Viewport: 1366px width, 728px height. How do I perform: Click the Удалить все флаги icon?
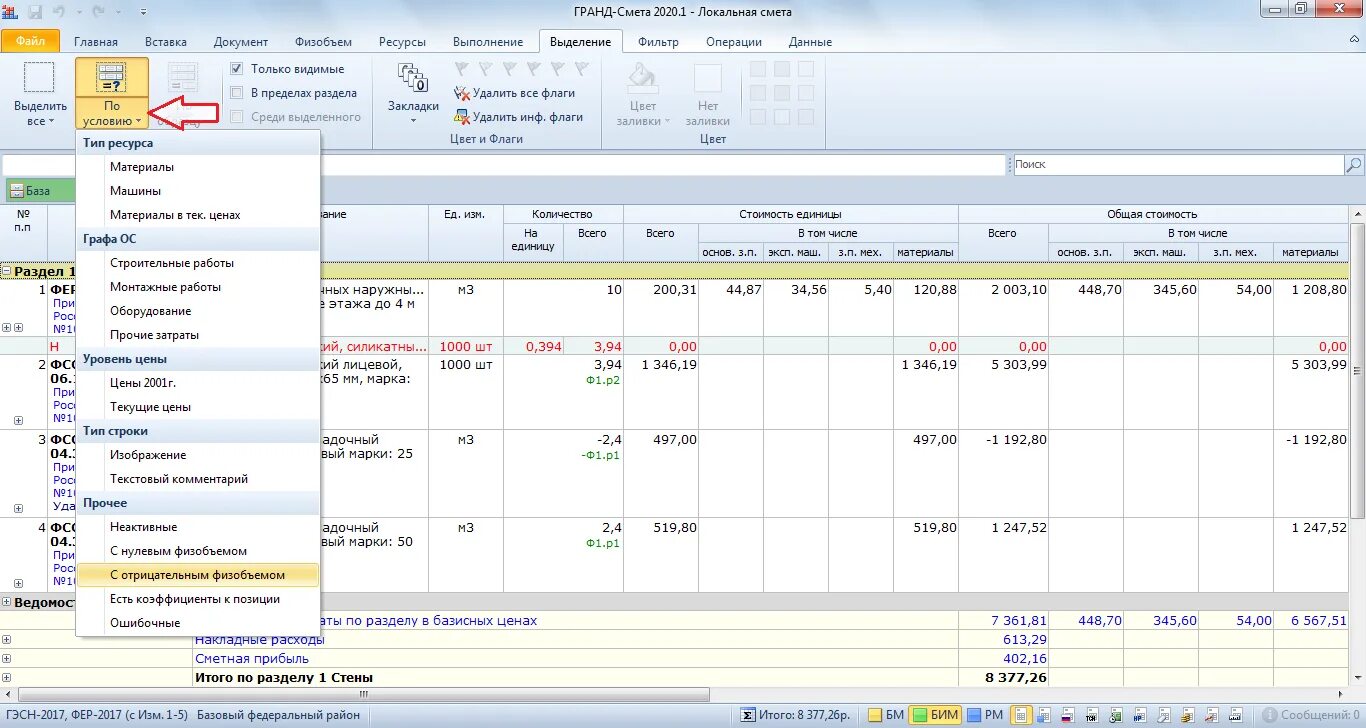461,93
